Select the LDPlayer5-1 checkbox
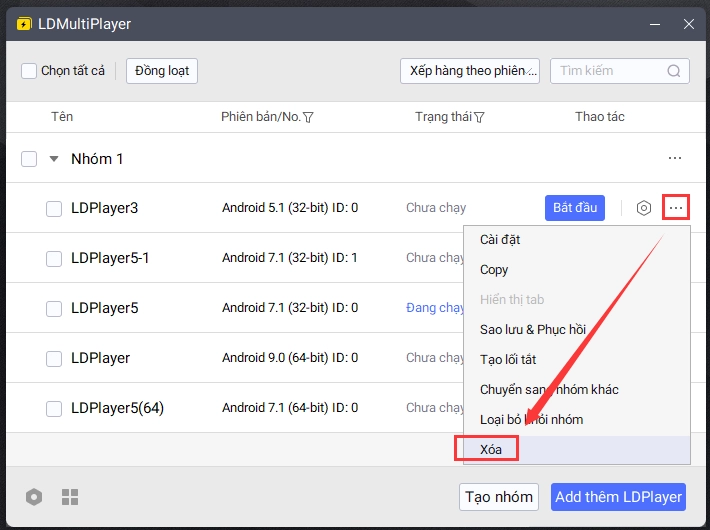The width and height of the screenshot is (710, 530). point(54,259)
